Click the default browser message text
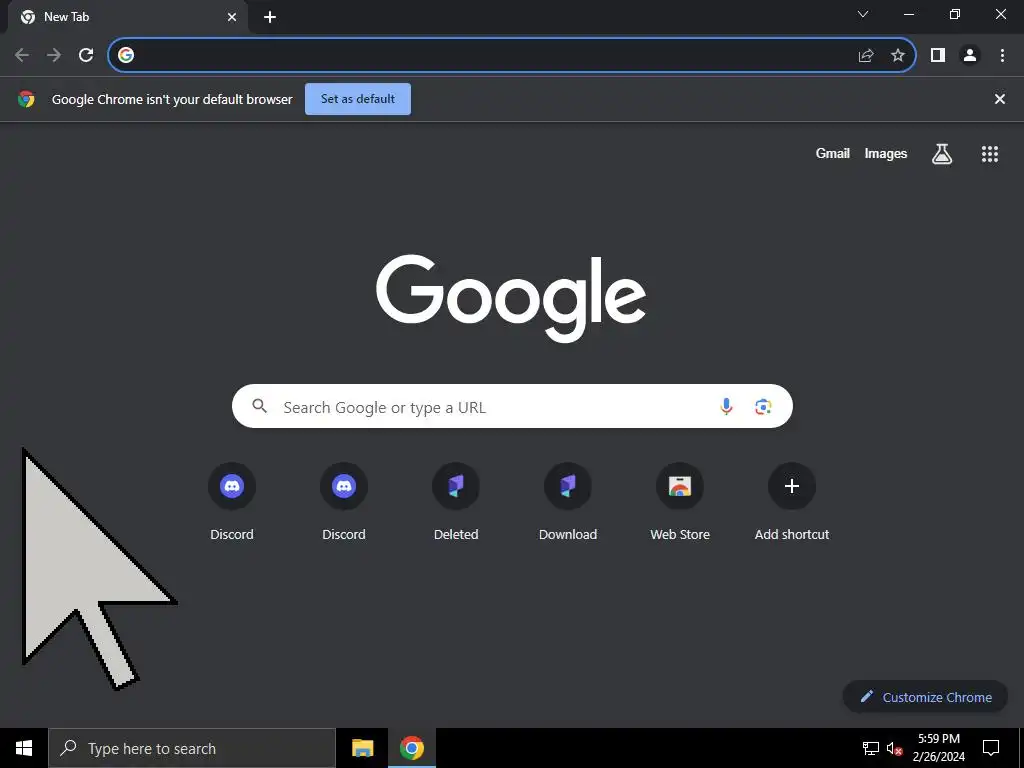The width and height of the screenshot is (1024, 768). [x=172, y=99]
